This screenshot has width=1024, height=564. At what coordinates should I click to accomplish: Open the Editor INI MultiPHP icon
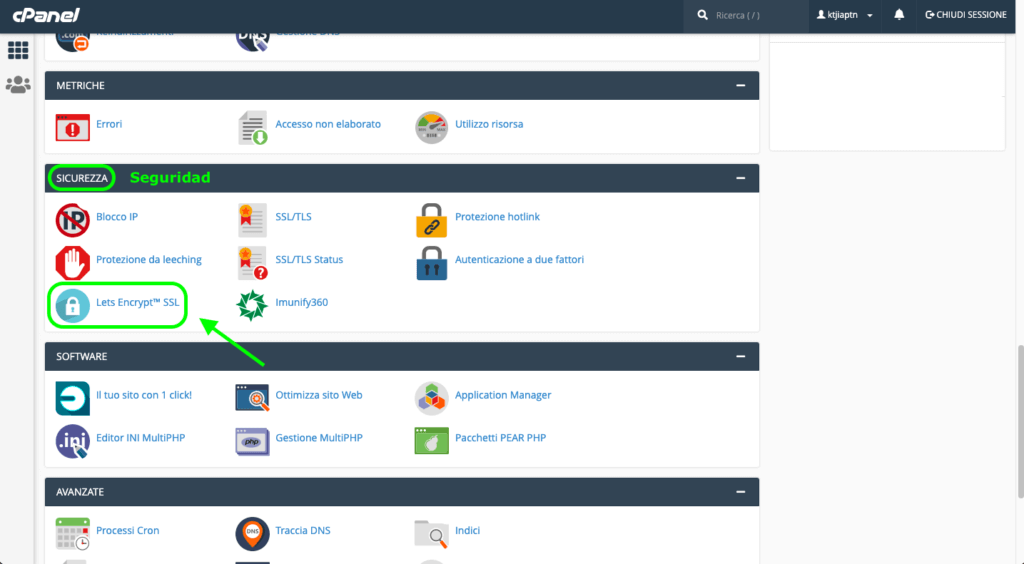click(72, 441)
